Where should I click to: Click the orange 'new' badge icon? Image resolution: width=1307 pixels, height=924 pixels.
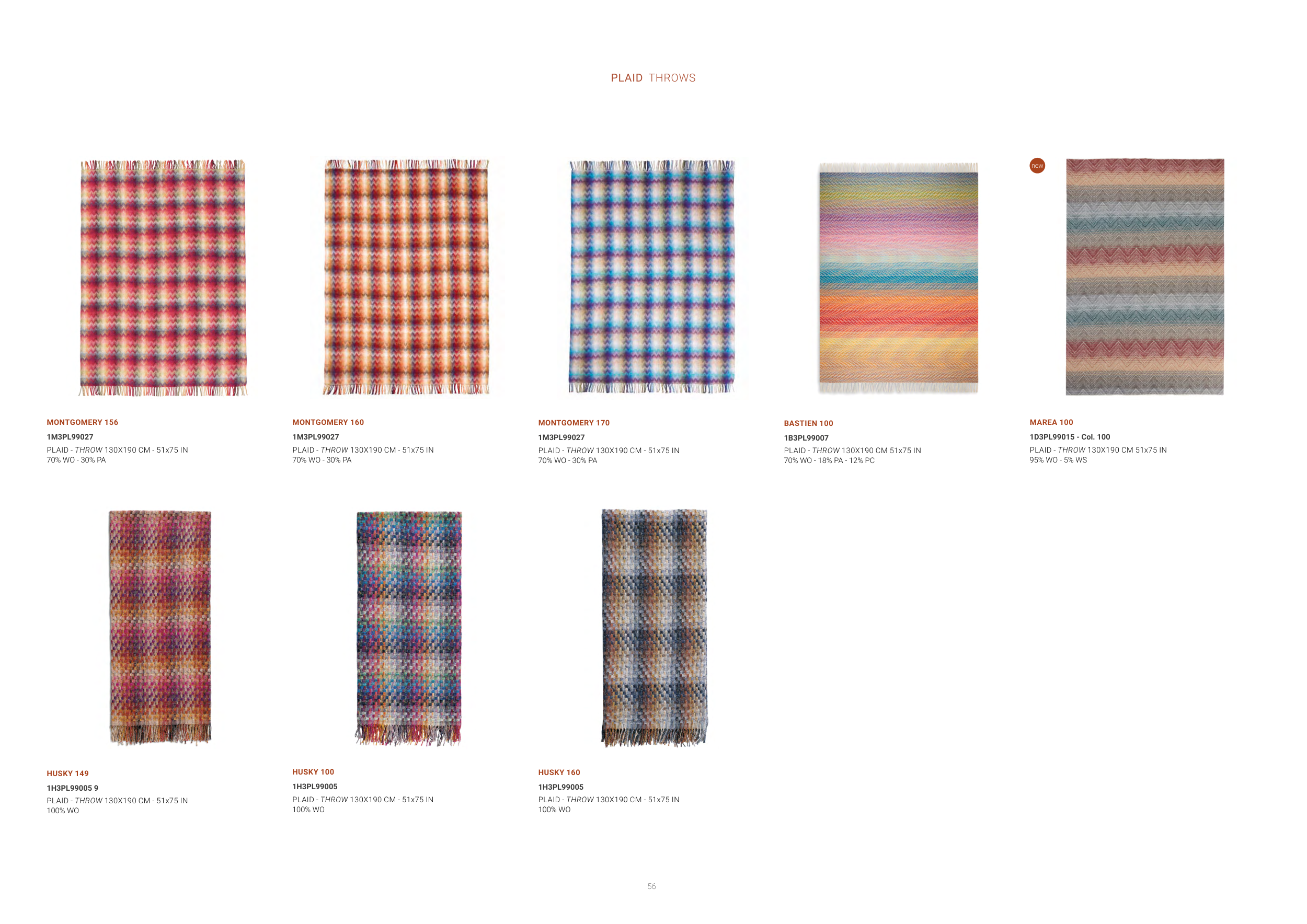tap(1037, 166)
